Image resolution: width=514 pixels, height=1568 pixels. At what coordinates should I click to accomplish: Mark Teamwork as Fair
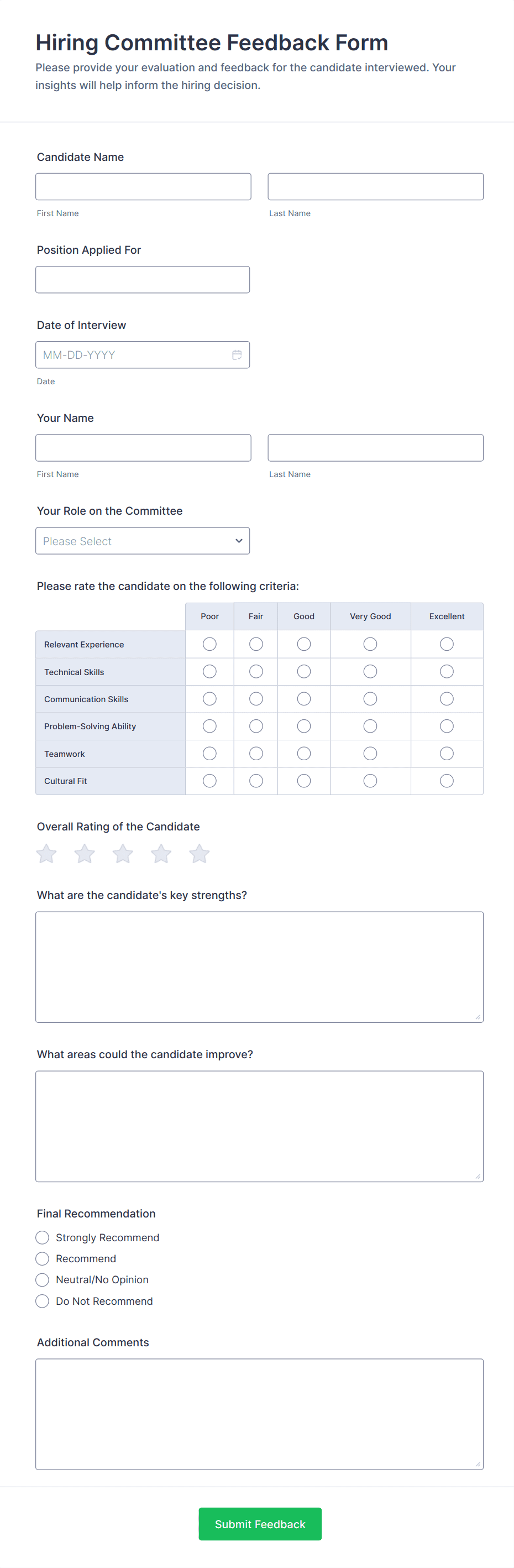click(x=256, y=754)
